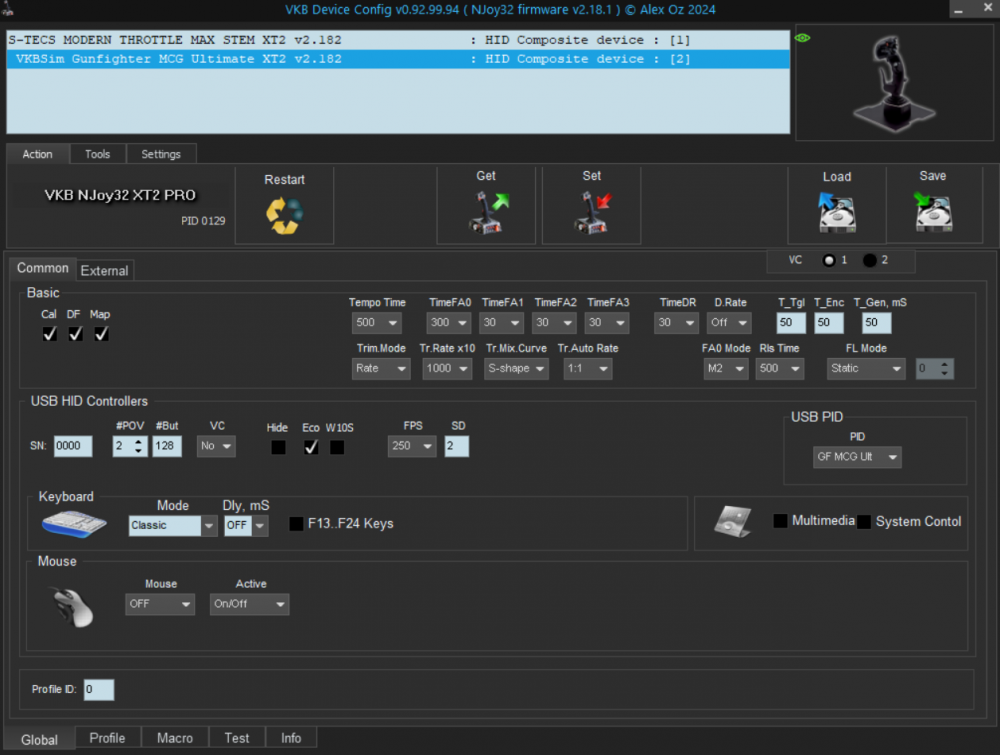
Task: Open the FA0 Mode dropdown
Action: [725, 368]
